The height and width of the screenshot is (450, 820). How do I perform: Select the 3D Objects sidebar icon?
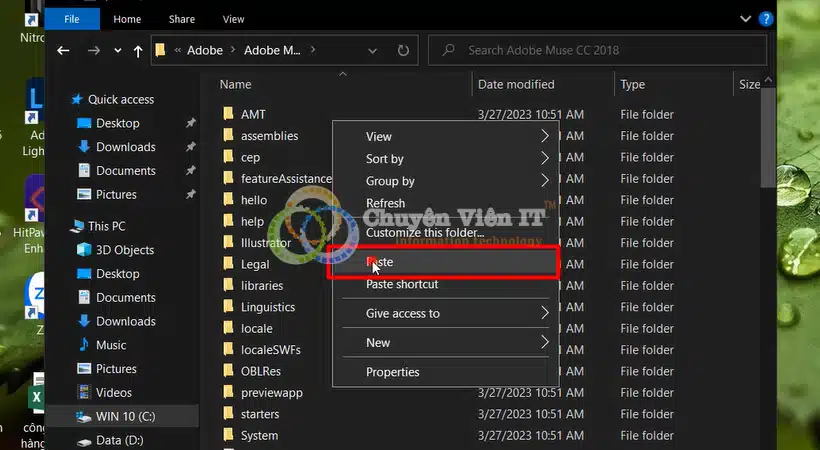[83, 250]
